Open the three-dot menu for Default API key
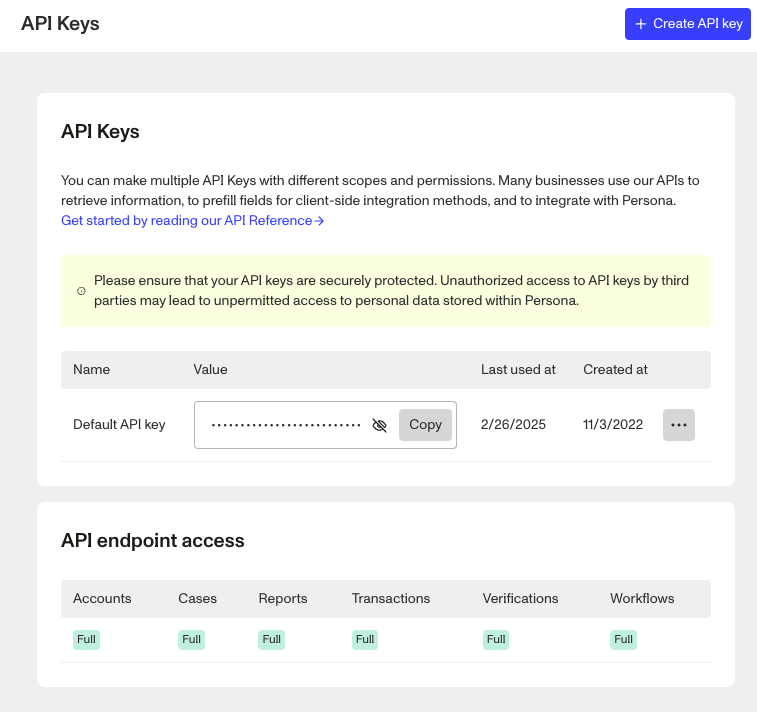Screen dimensions: 757x712 679,425
